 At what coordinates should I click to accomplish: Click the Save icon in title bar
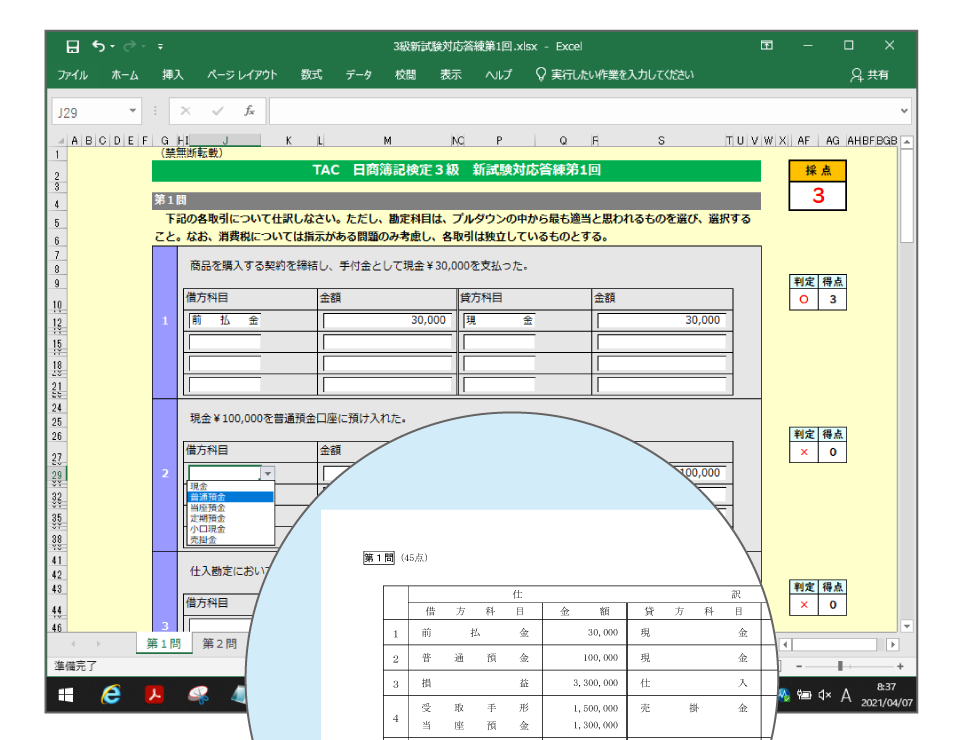point(72,46)
